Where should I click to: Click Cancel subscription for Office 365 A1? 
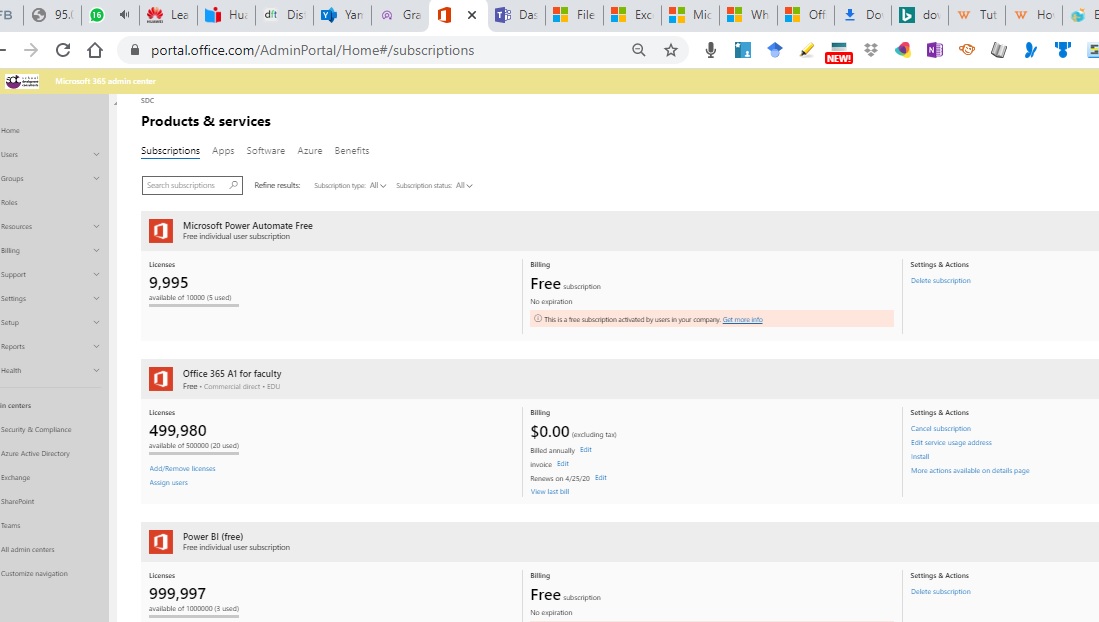point(941,428)
